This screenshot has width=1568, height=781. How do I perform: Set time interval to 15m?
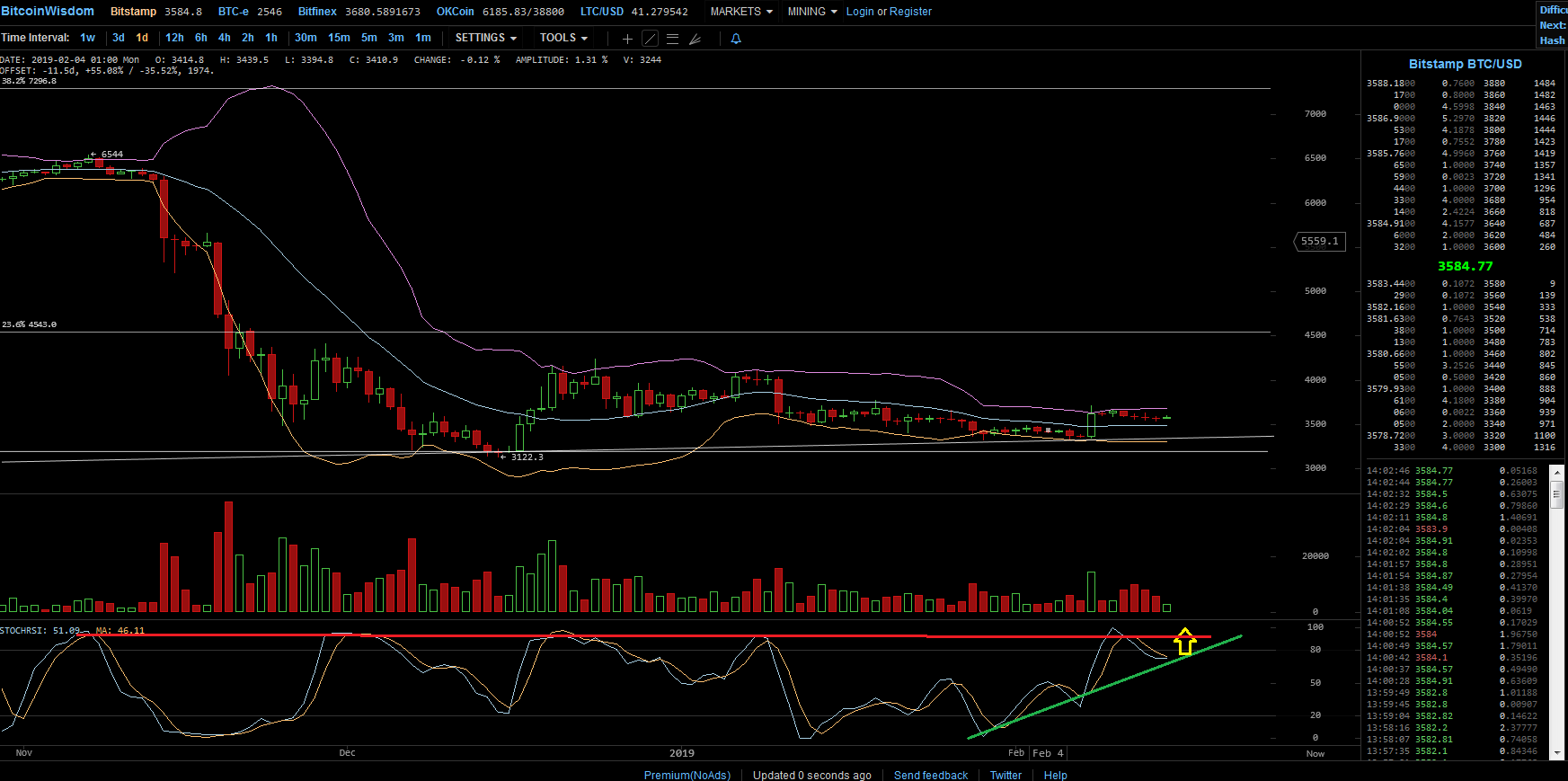(x=339, y=38)
